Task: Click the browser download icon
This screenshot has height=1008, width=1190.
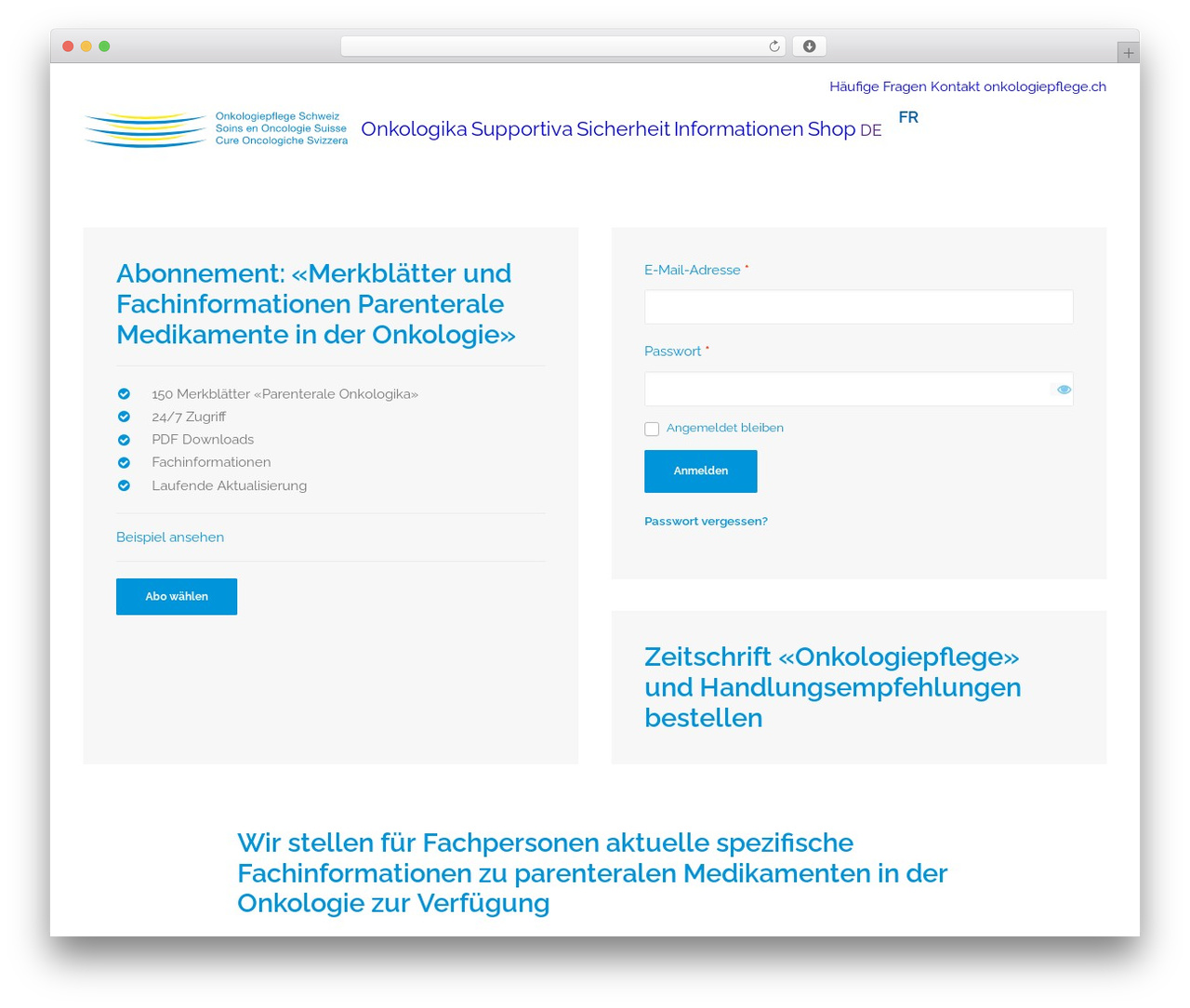Action: click(x=810, y=46)
